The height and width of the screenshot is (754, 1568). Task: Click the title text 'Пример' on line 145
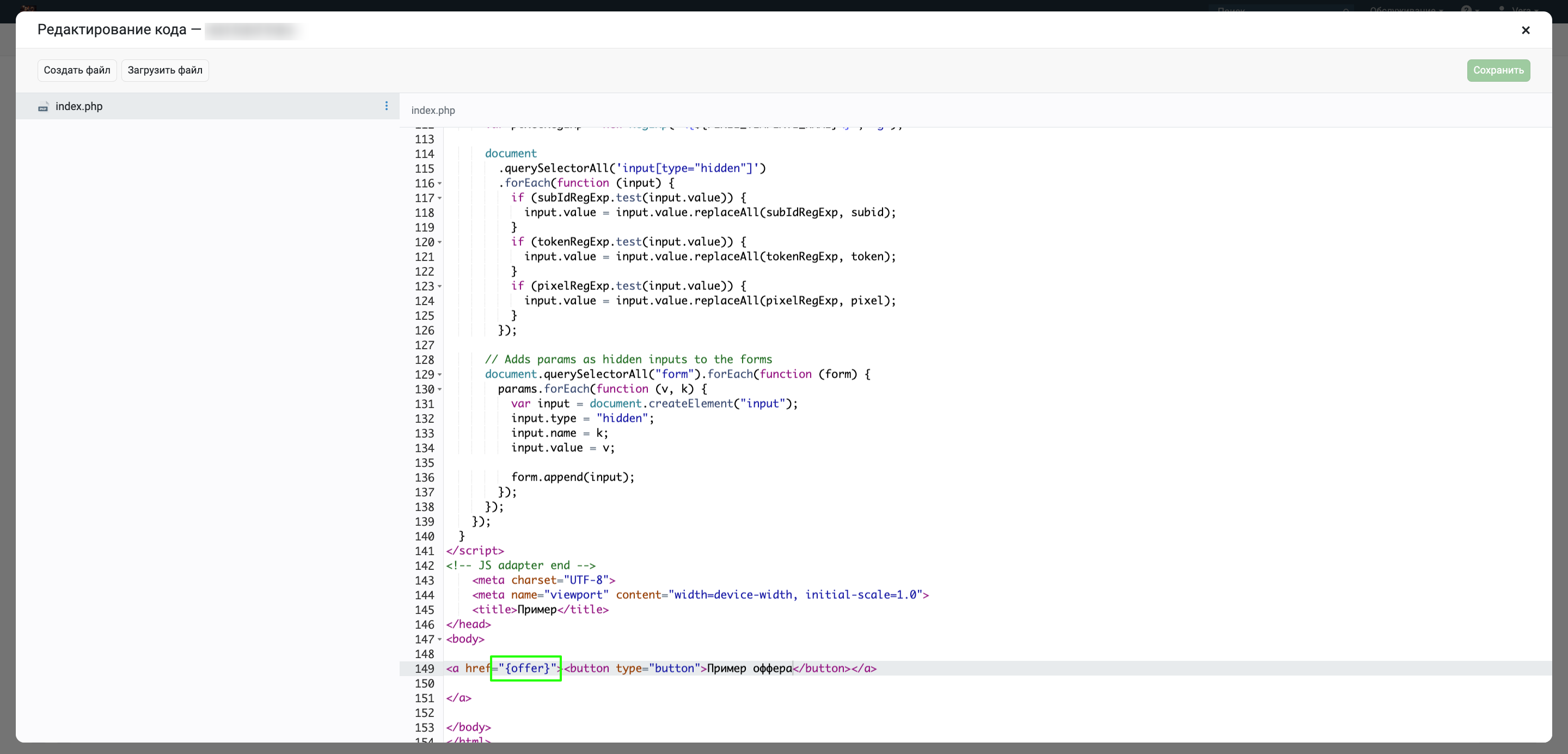point(537,610)
